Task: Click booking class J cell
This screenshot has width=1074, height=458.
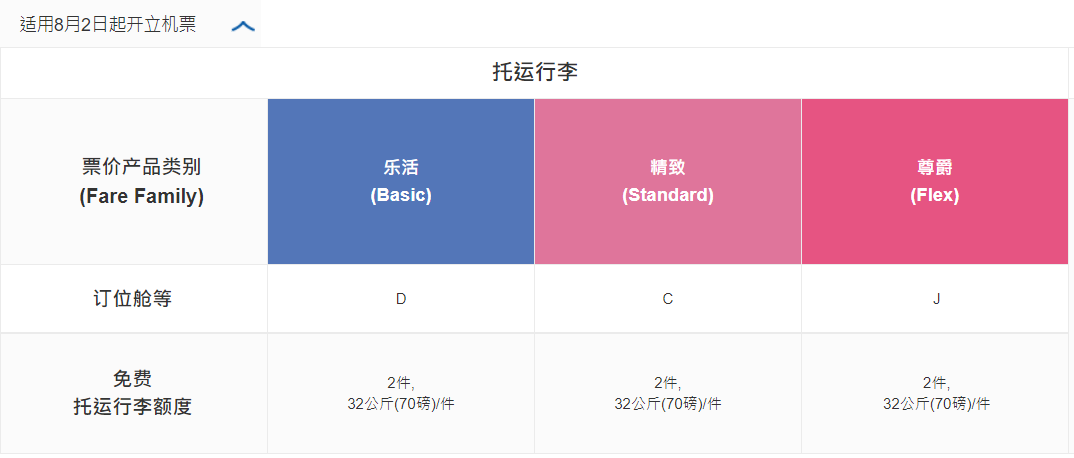Action: point(936,298)
